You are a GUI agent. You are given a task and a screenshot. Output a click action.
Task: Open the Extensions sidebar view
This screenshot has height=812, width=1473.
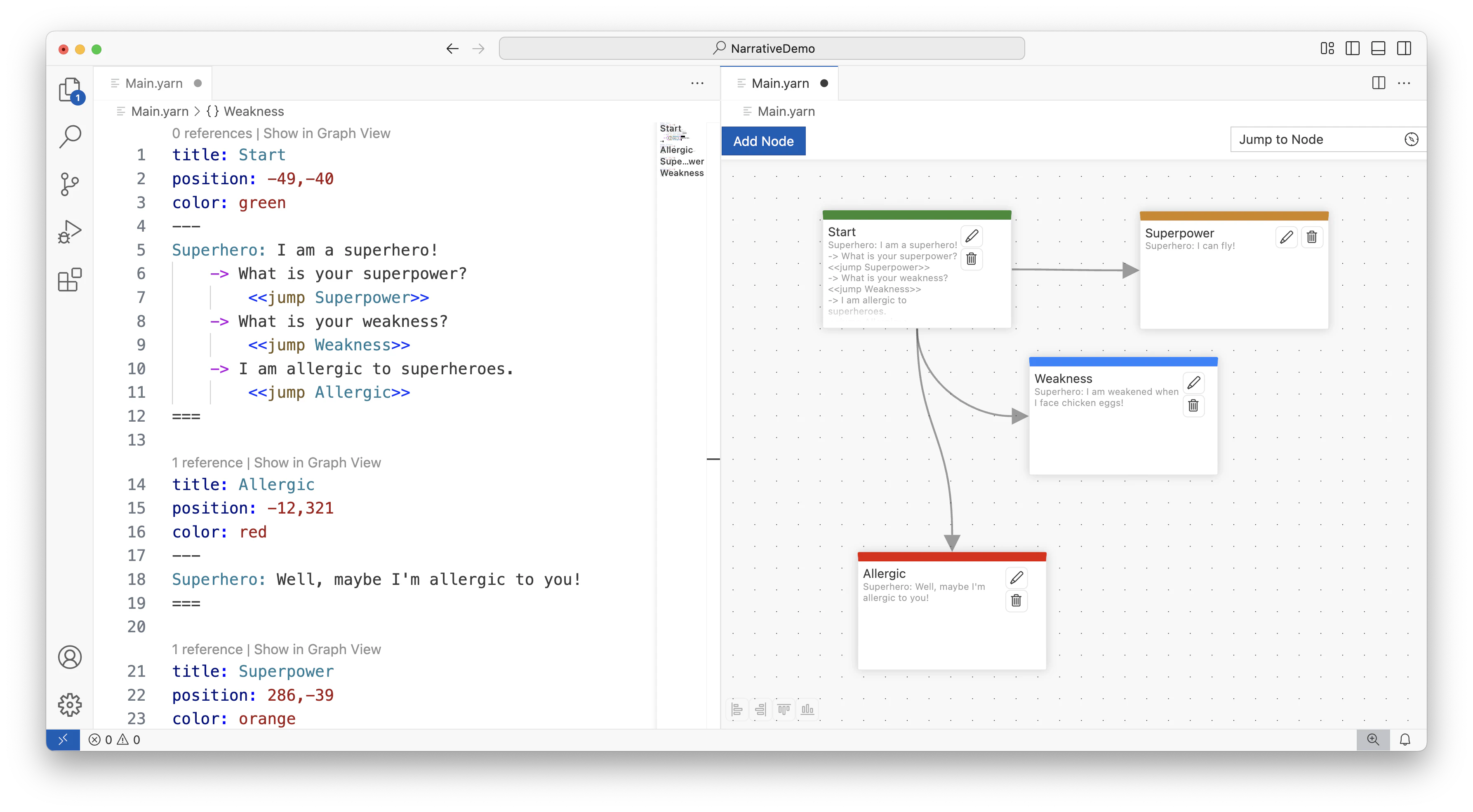tap(70, 280)
